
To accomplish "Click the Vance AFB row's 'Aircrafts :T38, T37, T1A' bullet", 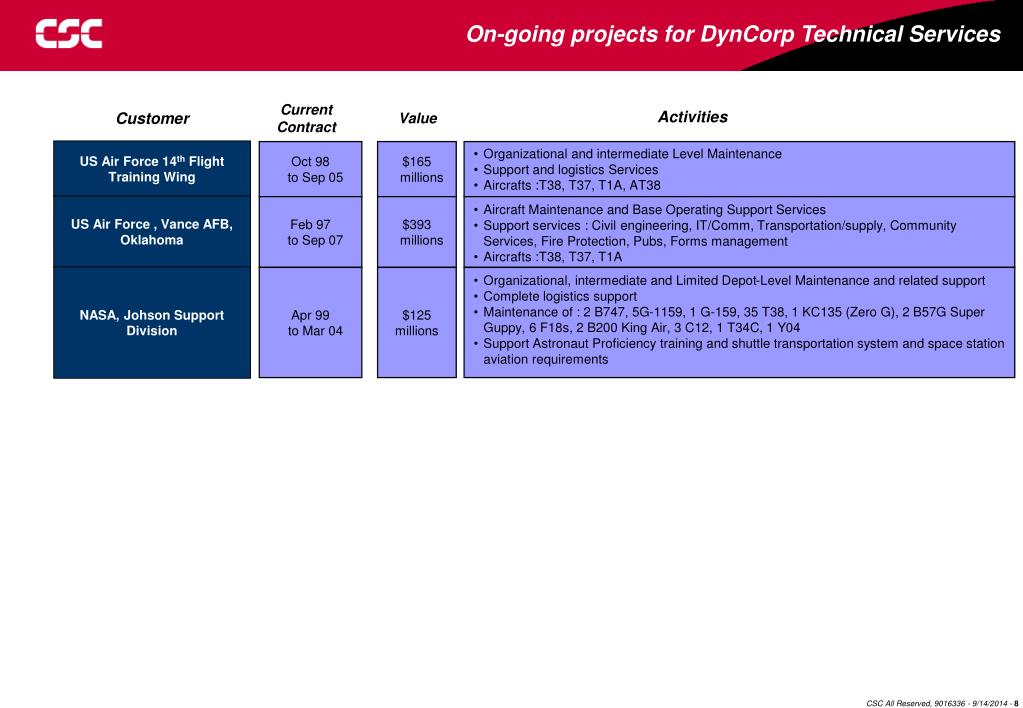I will click(x=548, y=257).
